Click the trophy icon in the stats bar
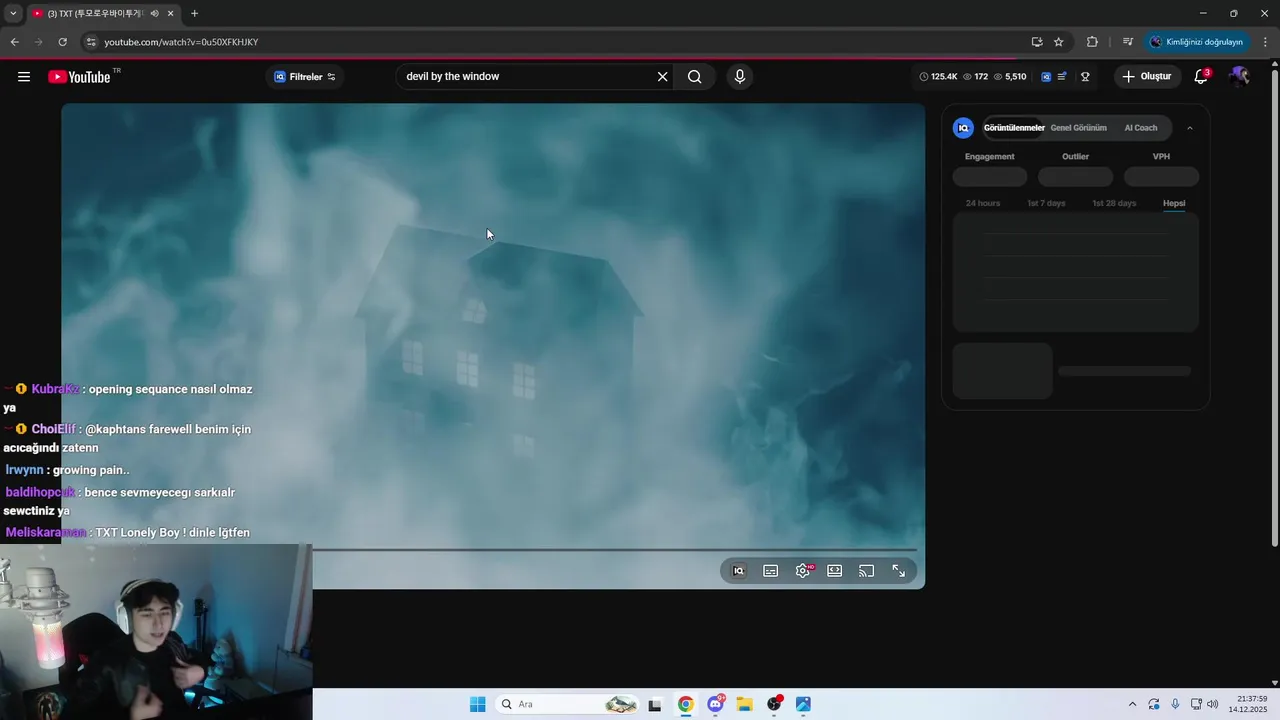This screenshot has width=1280, height=720. point(1085,77)
